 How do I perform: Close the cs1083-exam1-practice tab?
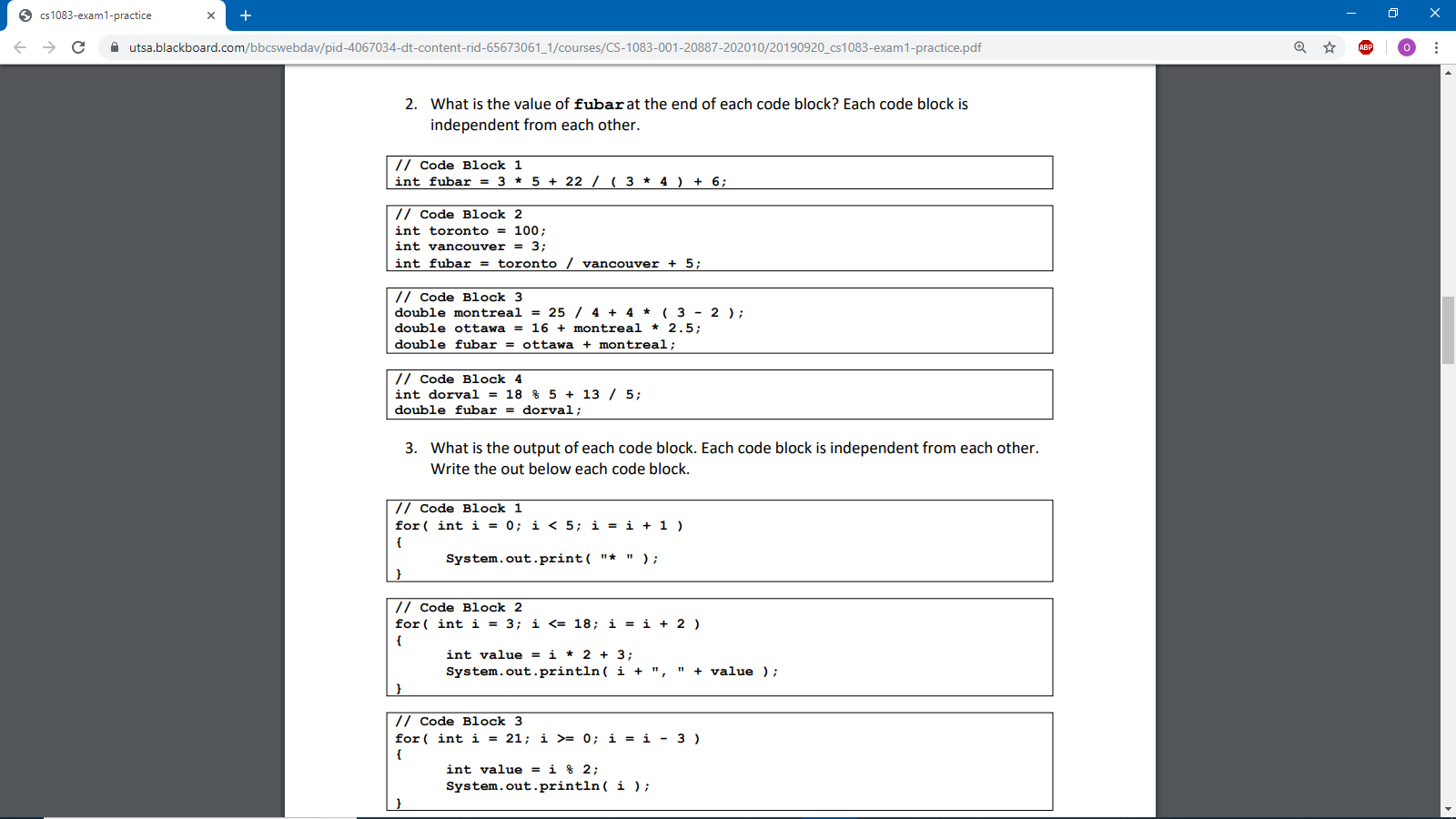tap(211, 15)
